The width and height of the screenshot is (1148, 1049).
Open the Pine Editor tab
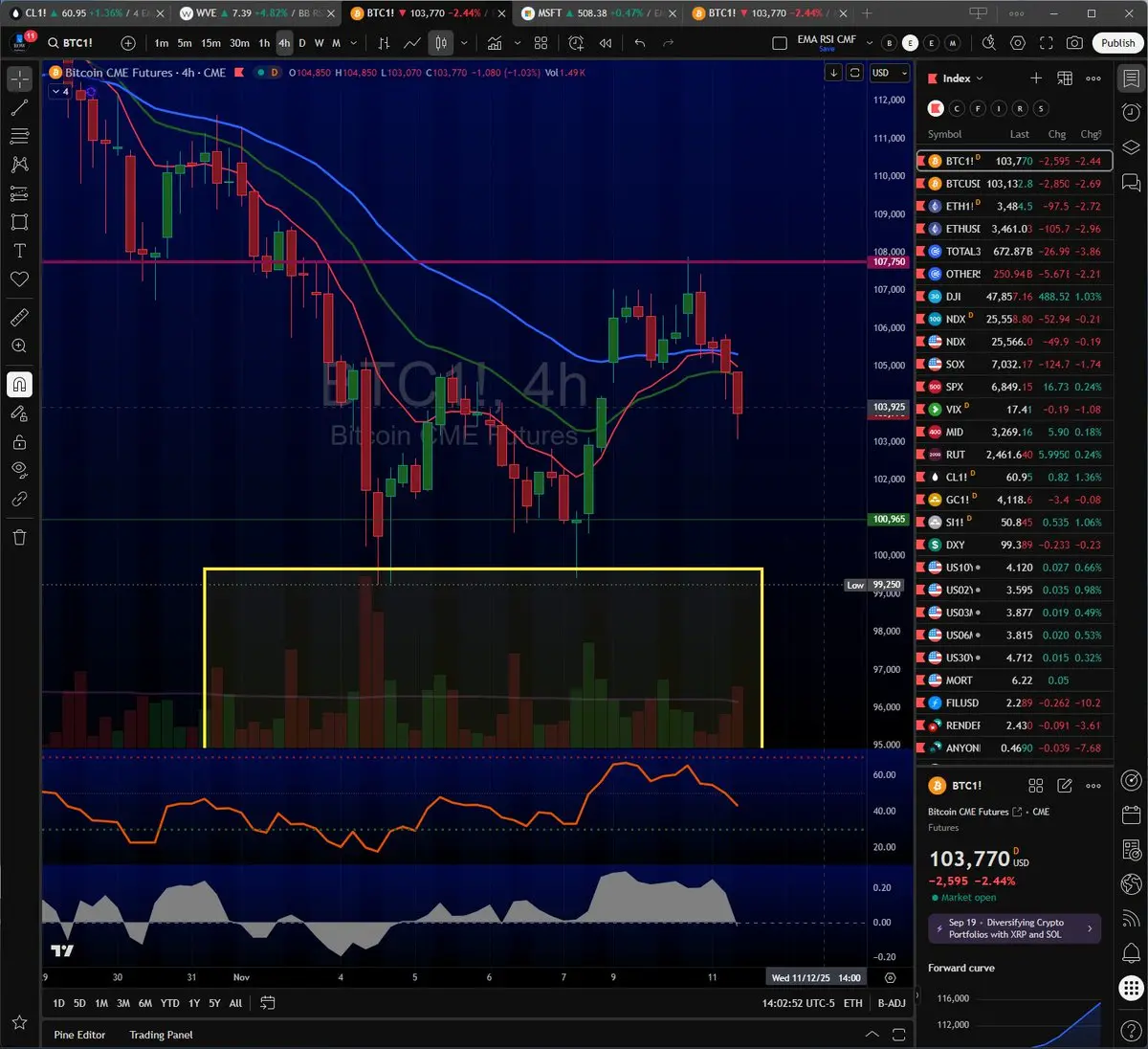pos(79,1035)
